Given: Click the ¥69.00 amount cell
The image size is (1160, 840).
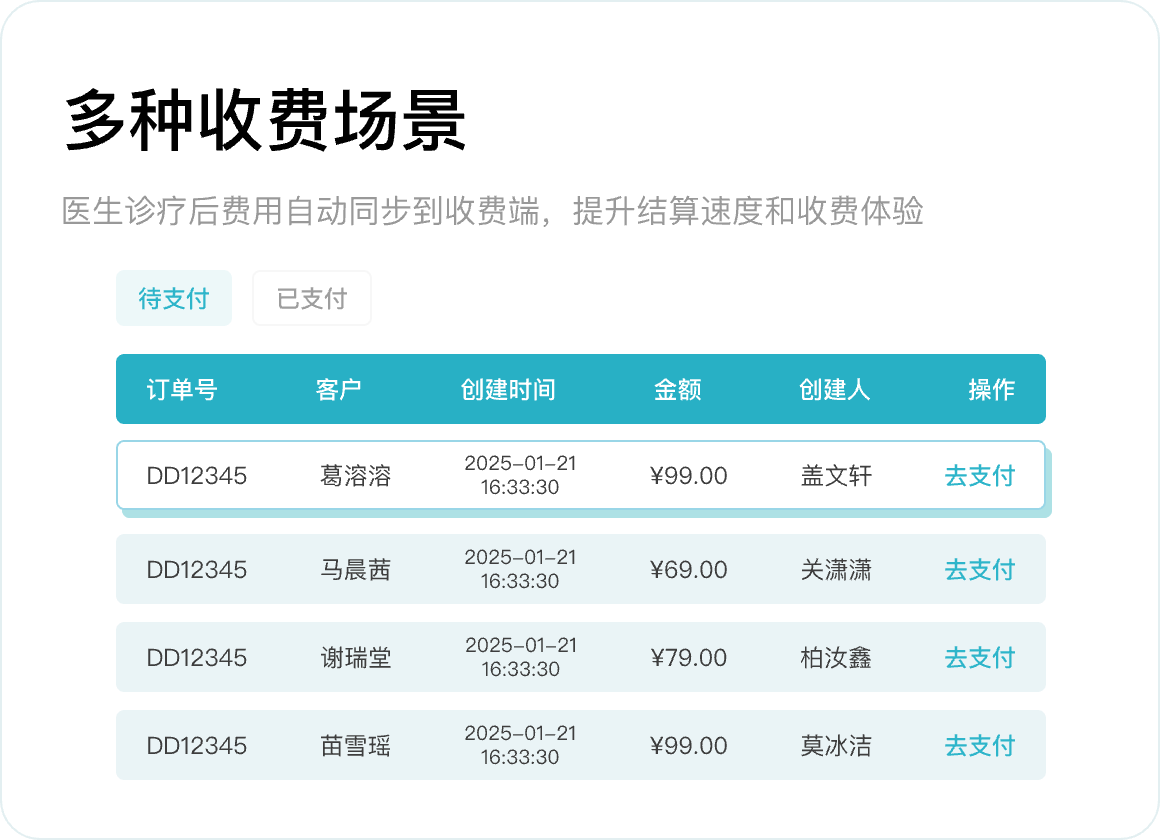Looking at the screenshot, I should click(x=688, y=570).
